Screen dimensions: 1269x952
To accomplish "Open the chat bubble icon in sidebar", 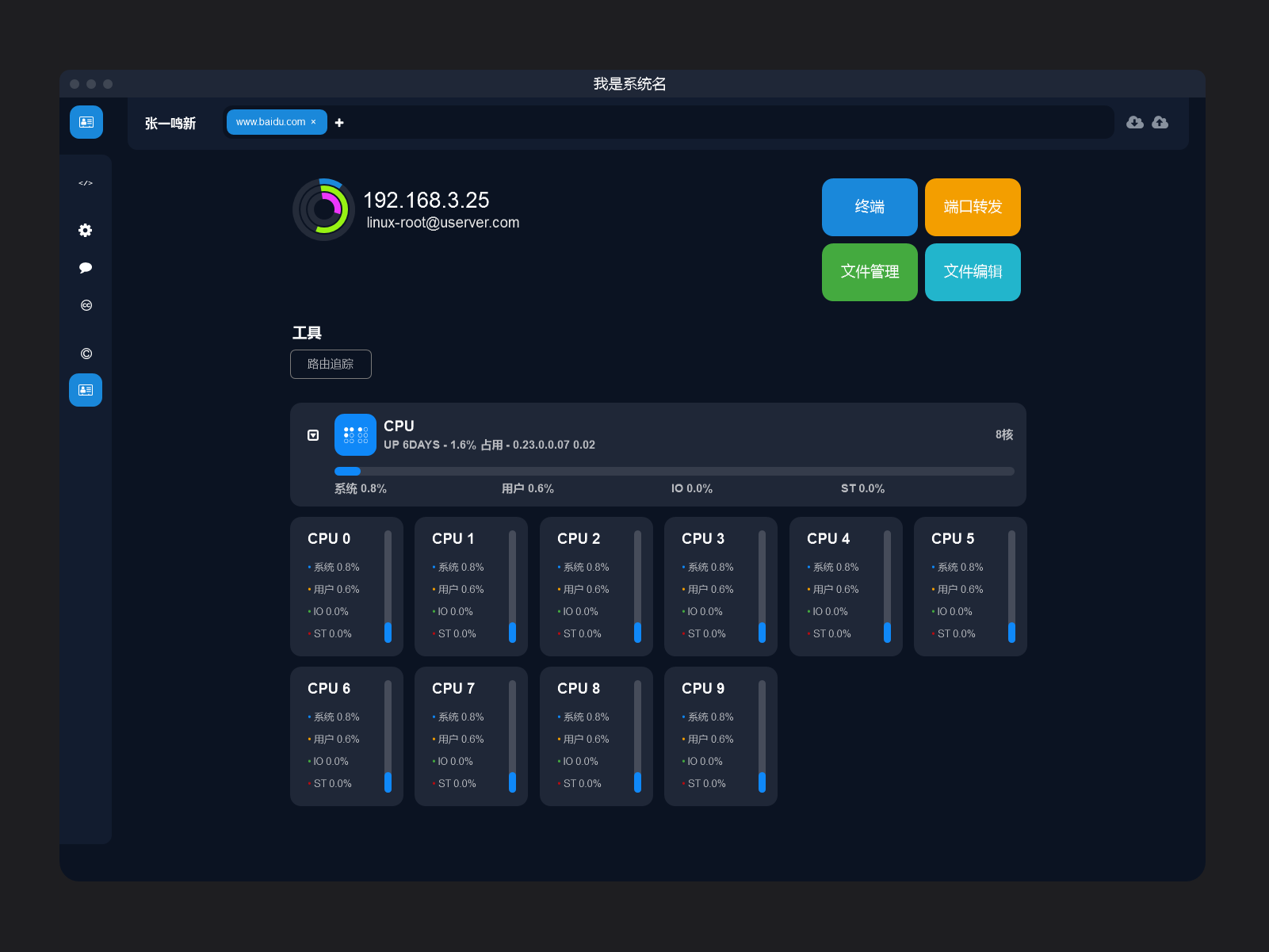I will [x=86, y=268].
